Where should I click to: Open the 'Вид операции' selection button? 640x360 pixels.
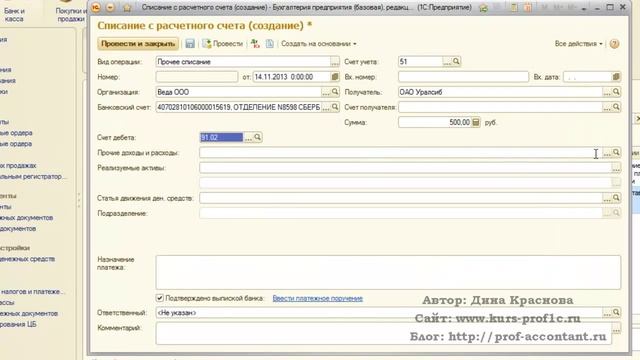335,62
